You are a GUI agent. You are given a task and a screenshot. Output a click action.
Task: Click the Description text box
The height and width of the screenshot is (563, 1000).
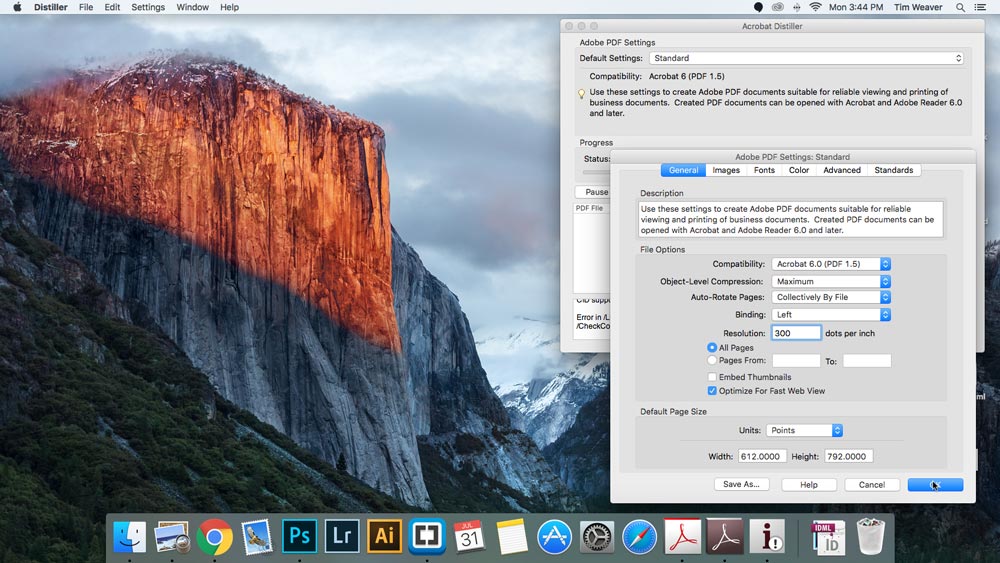click(x=790, y=219)
